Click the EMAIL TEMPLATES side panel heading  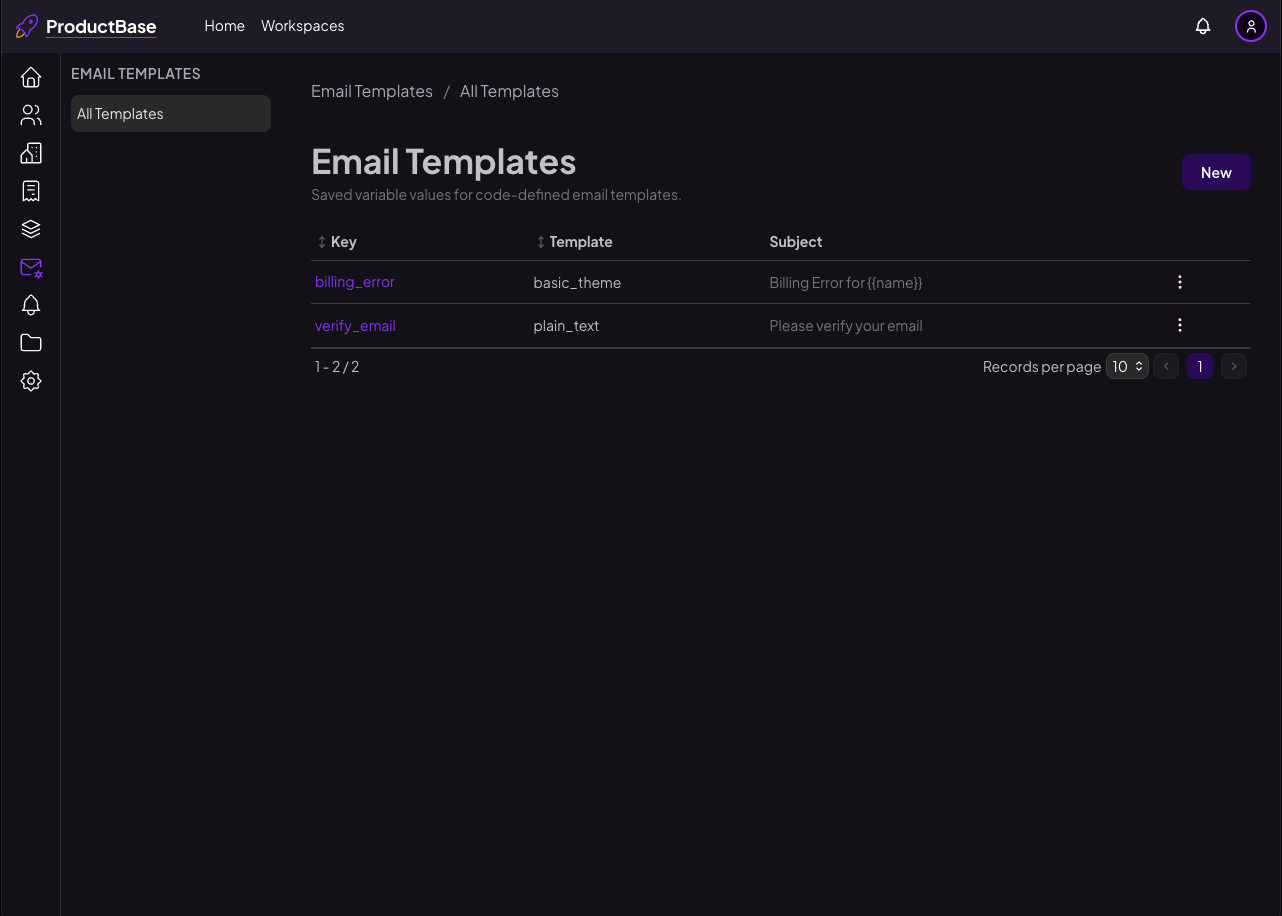point(136,74)
